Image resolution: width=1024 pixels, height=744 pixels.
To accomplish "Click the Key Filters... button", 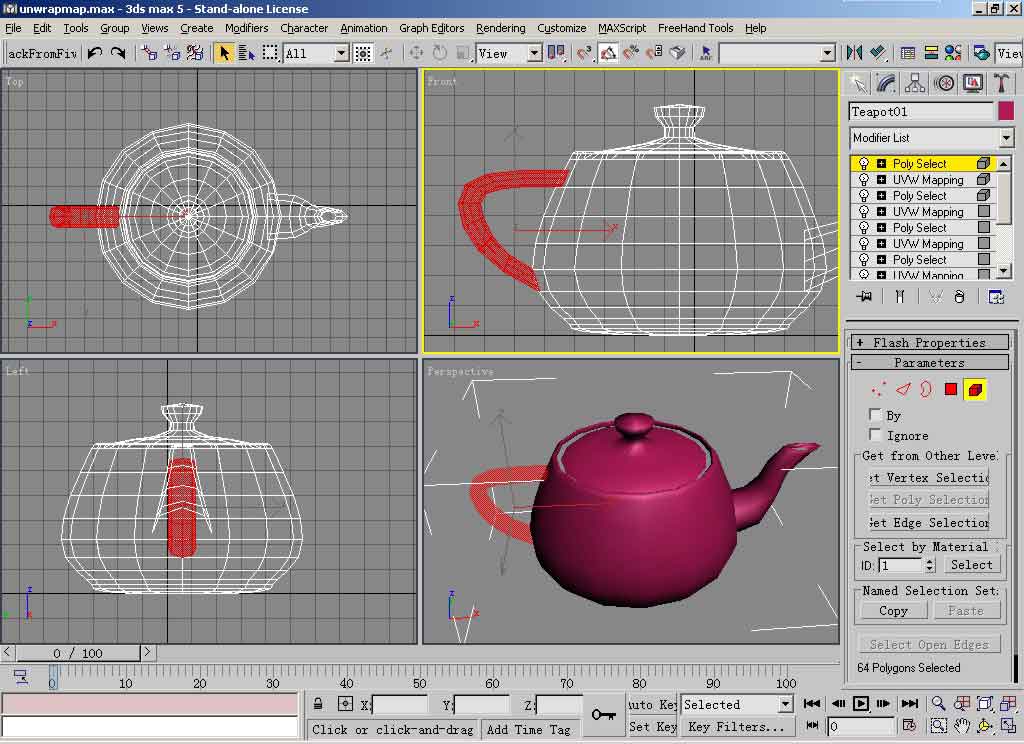I will coord(735,727).
